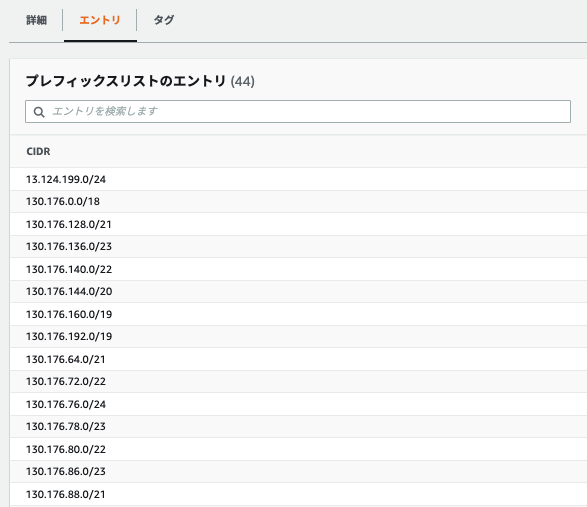This screenshot has height=507, width=587.
Task: Select entry 130.176.160.0/19
Action: 69,314
